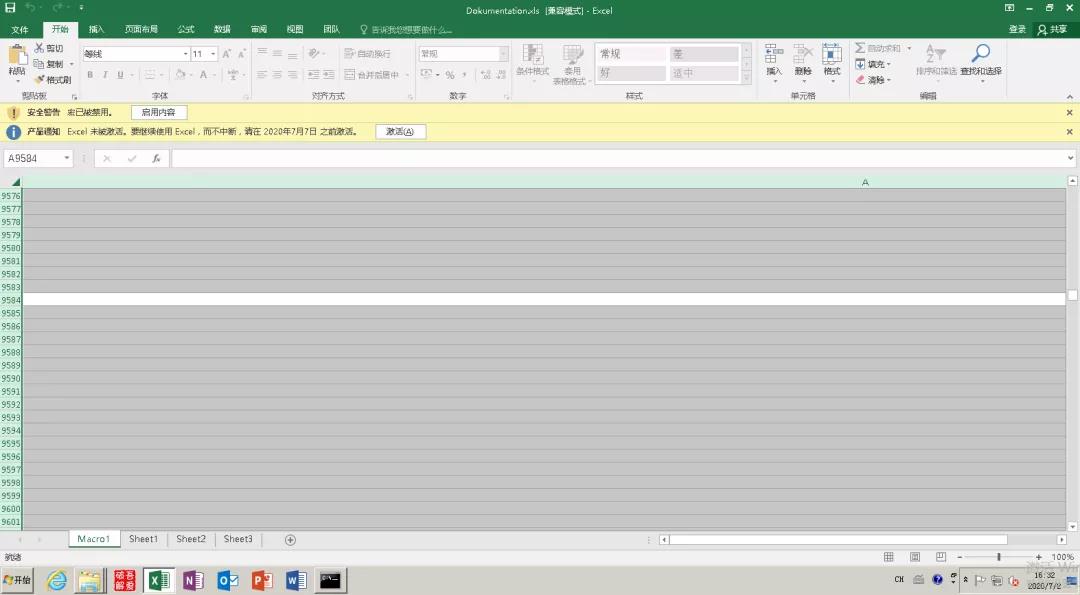
Task: Click the Delete cells icon
Action: tap(803, 54)
